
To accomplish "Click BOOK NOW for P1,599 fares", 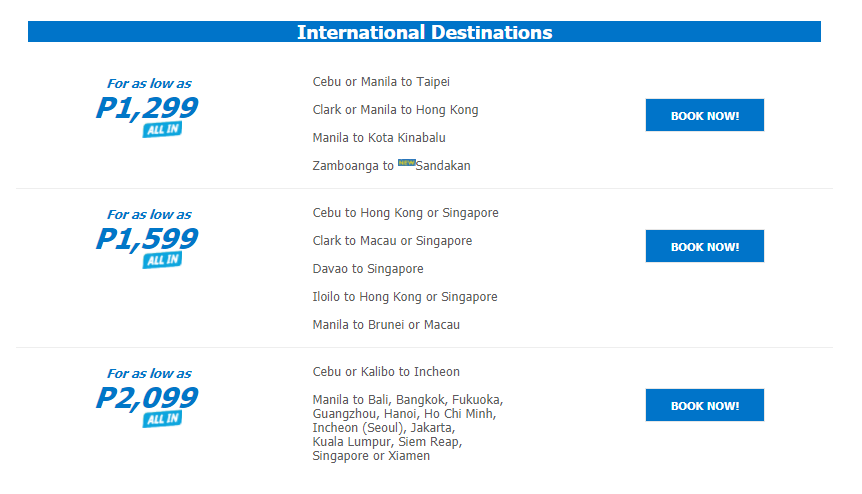I will (x=704, y=246).
